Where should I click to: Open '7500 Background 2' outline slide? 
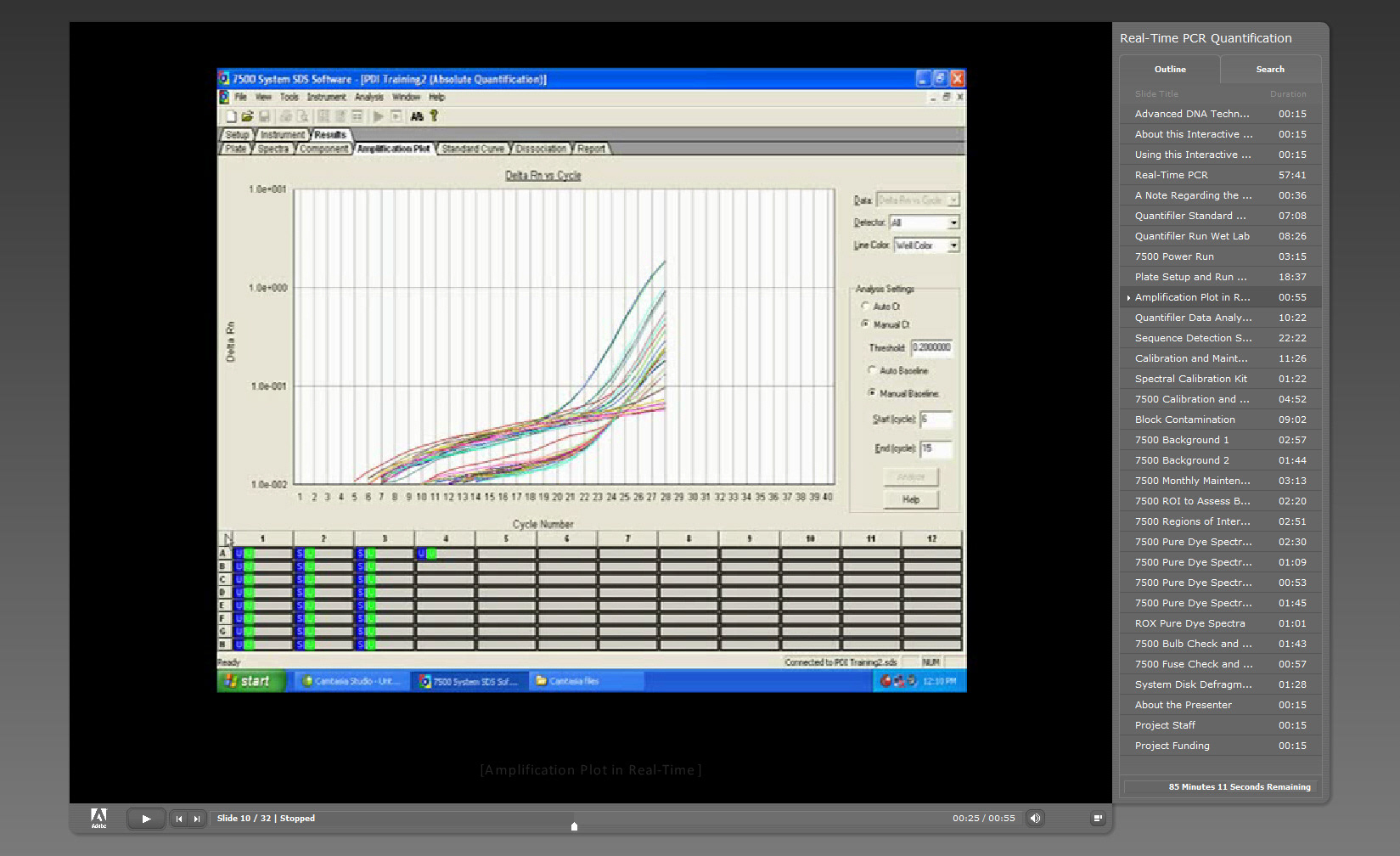click(1220, 460)
